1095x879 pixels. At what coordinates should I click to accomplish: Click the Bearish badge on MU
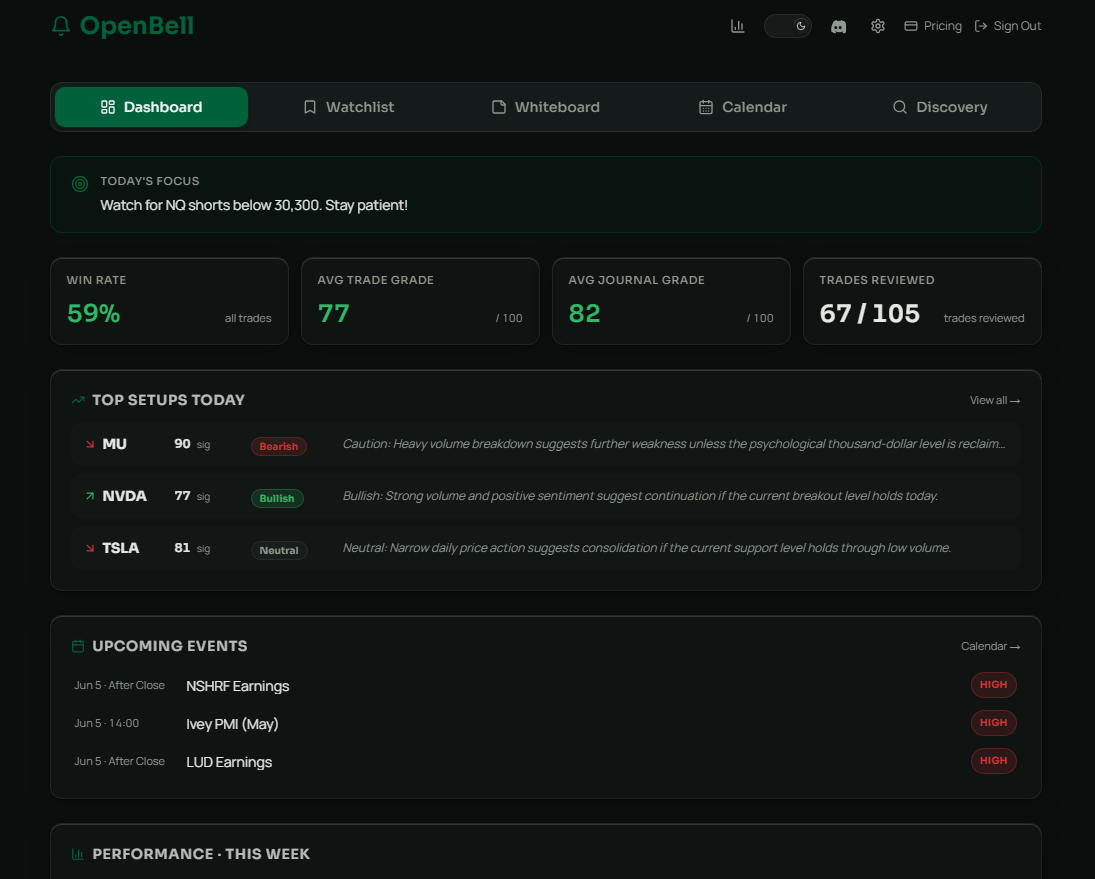[x=279, y=446]
